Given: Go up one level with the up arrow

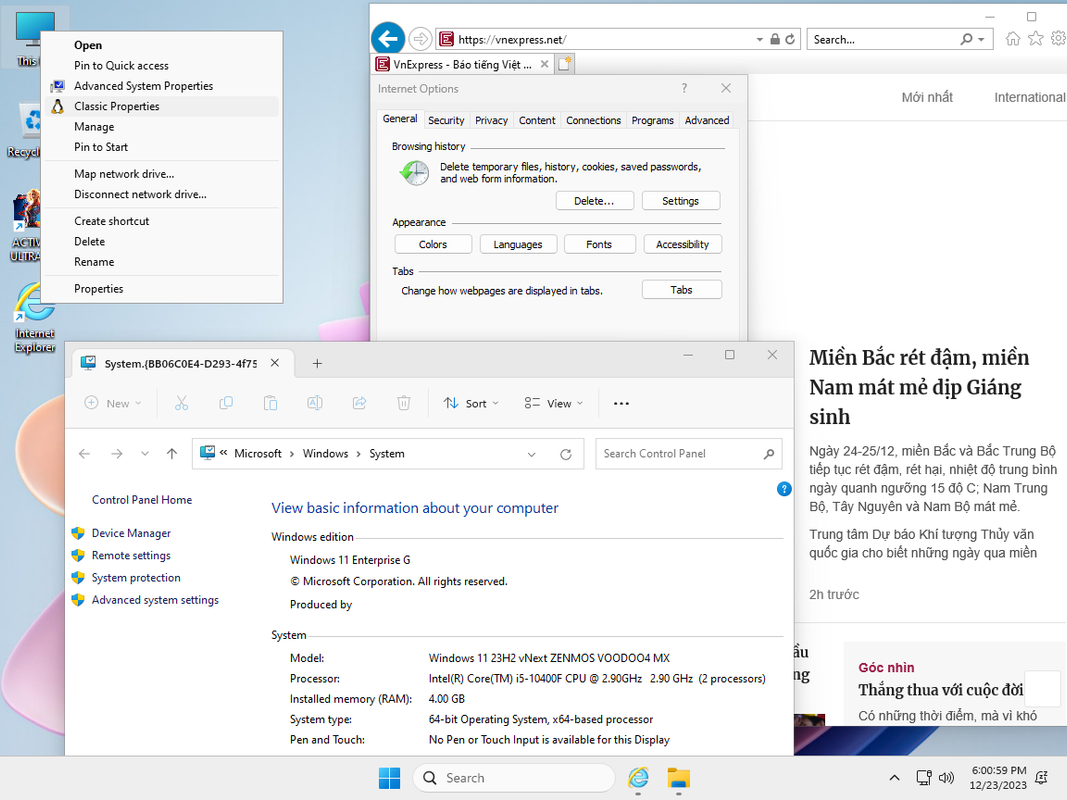Looking at the screenshot, I should (171, 454).
